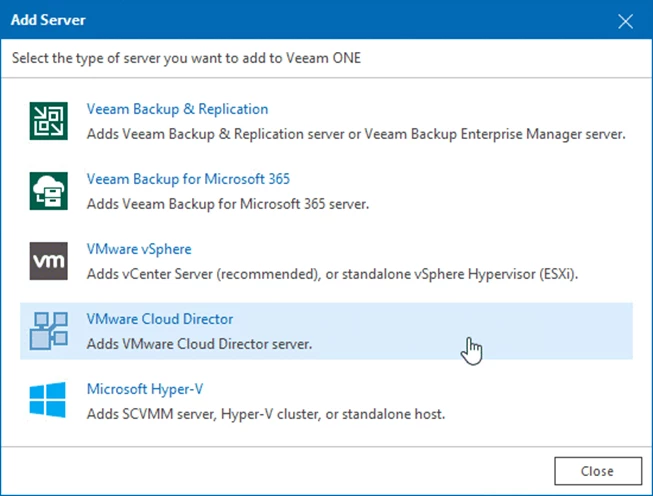Click the Veeam Backup for Microsoft 365 cloud icon

[48, 190]
